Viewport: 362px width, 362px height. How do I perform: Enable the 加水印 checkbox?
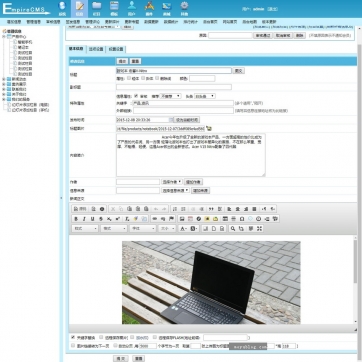[x=132, y=337]
